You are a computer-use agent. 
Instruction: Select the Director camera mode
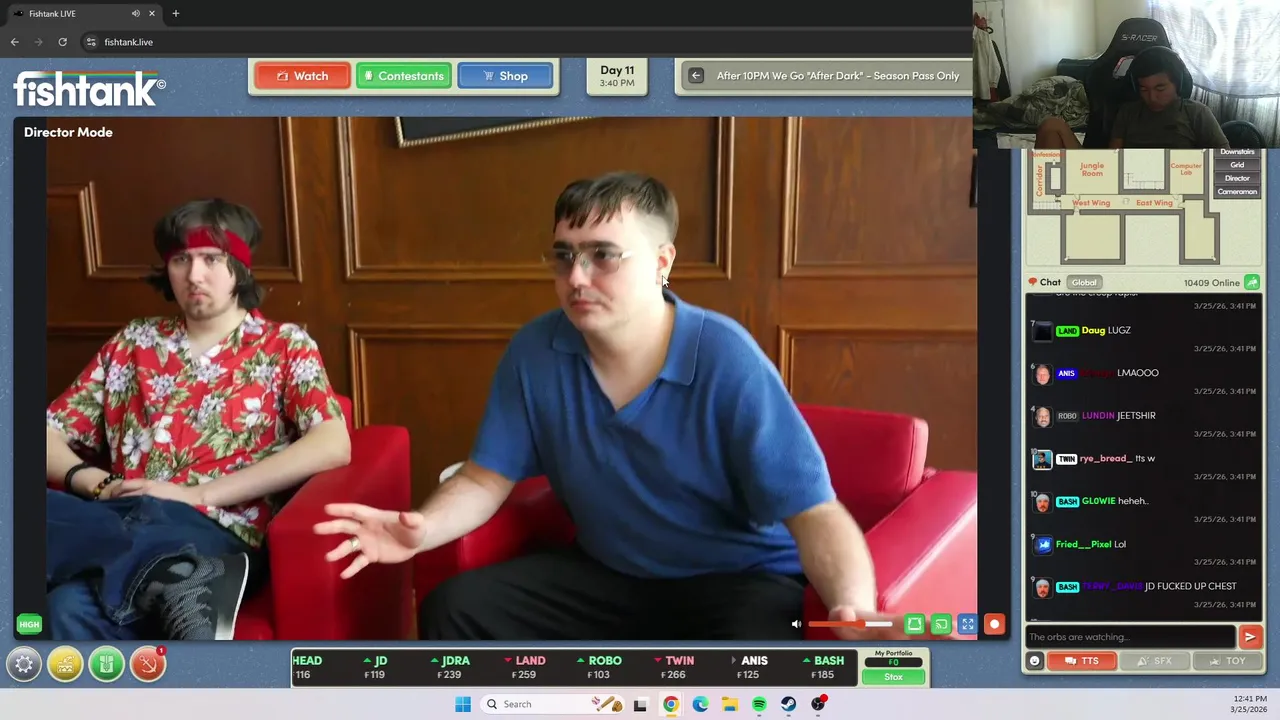[x=1237, y=178]
